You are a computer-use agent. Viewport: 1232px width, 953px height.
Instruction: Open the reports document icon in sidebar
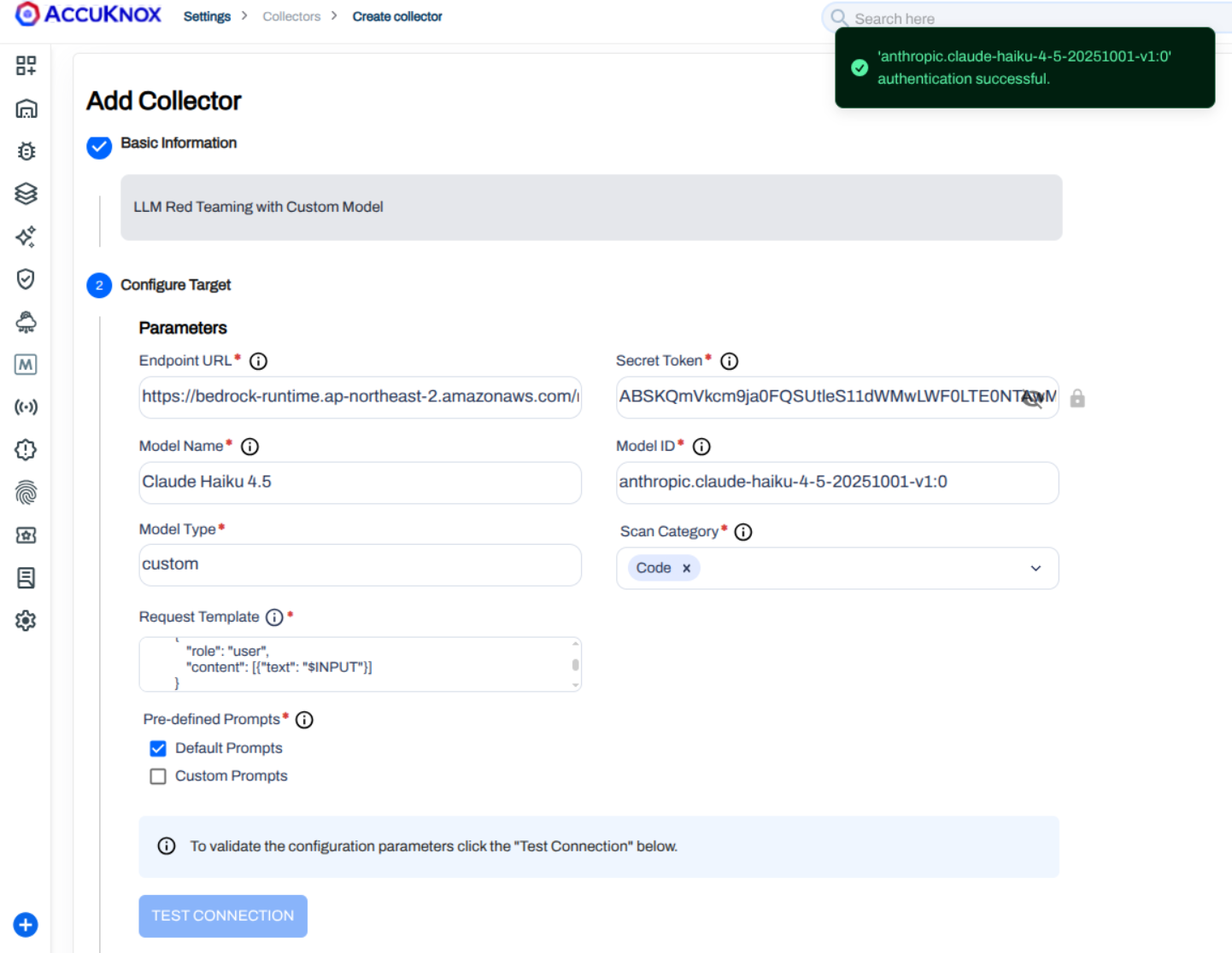26,578
